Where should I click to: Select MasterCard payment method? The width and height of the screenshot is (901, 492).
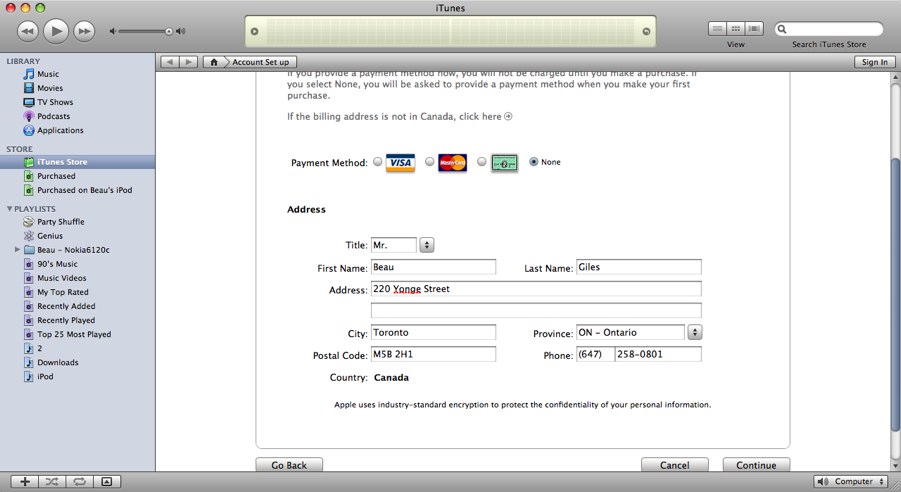(430, 162)
